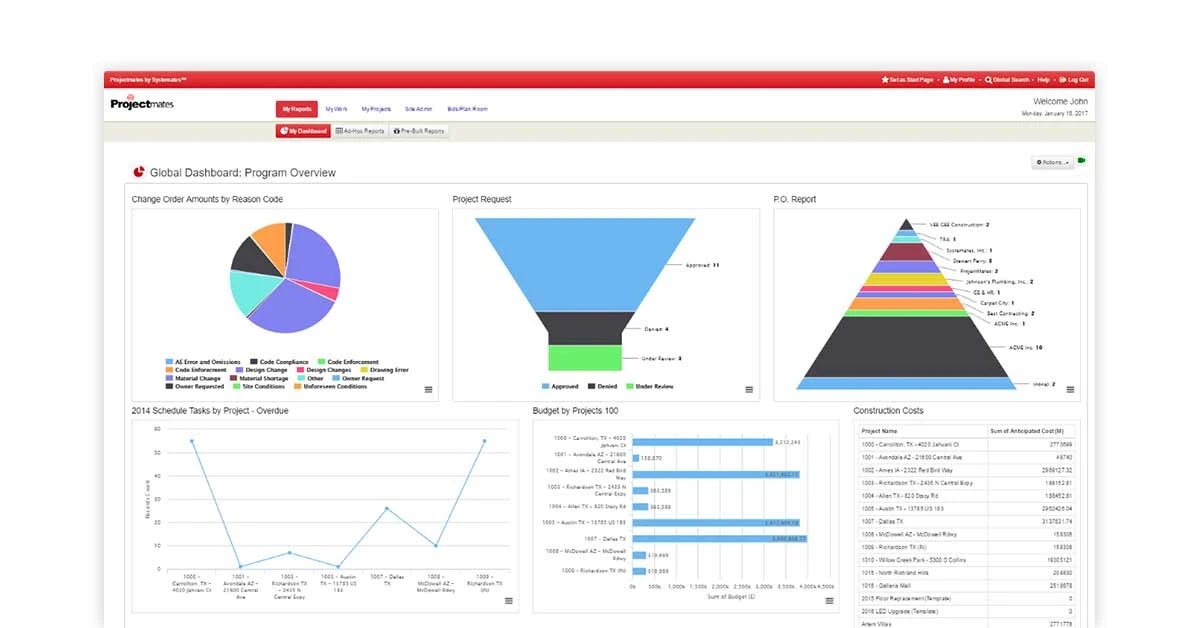The height and width of the screenshot is (628, 1200).
Task: Click the AE Error and Omissions color swatch
Action: [x=169, y=362]
